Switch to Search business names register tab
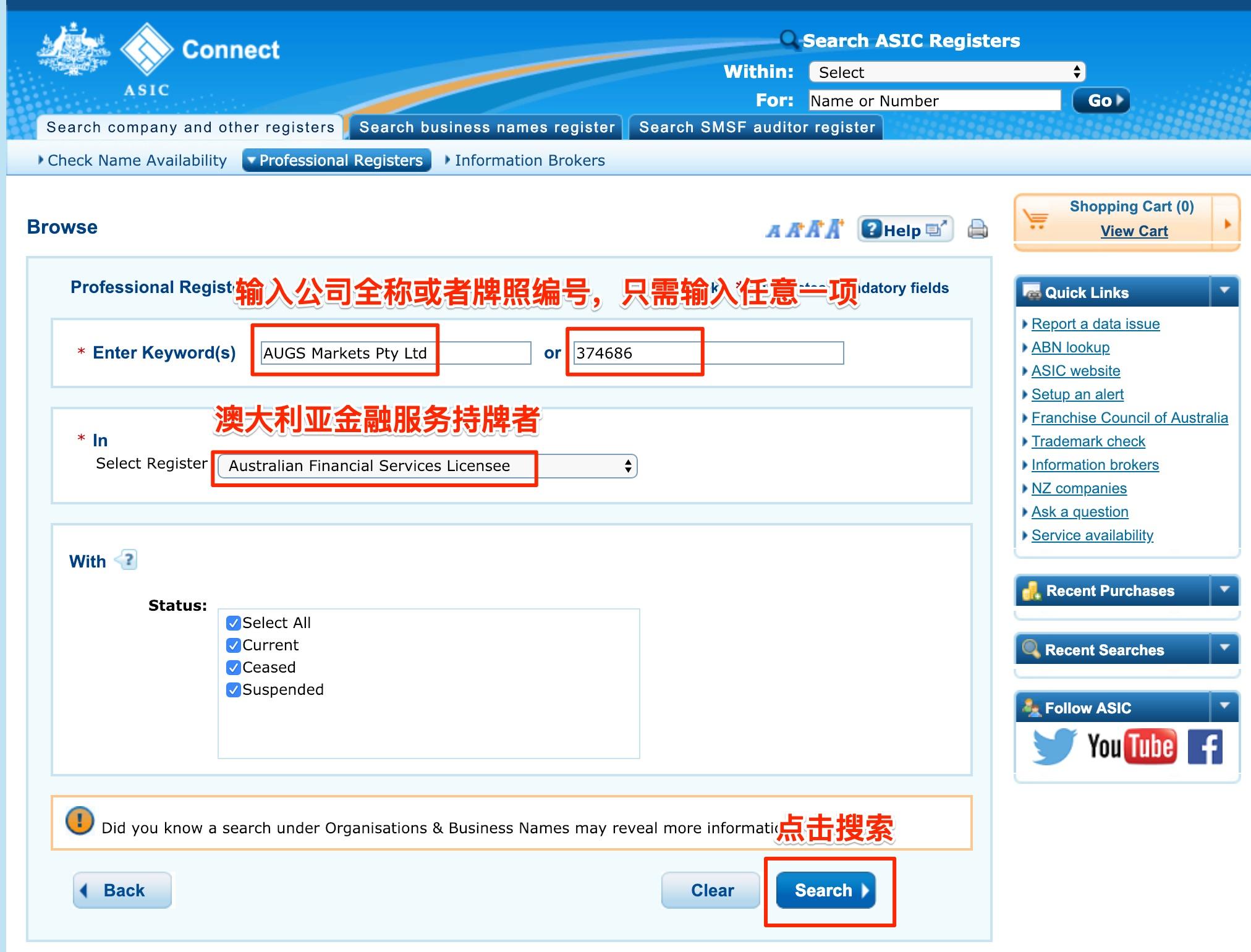This screenshot has width=1251, height=952. (x=487, y=127)
